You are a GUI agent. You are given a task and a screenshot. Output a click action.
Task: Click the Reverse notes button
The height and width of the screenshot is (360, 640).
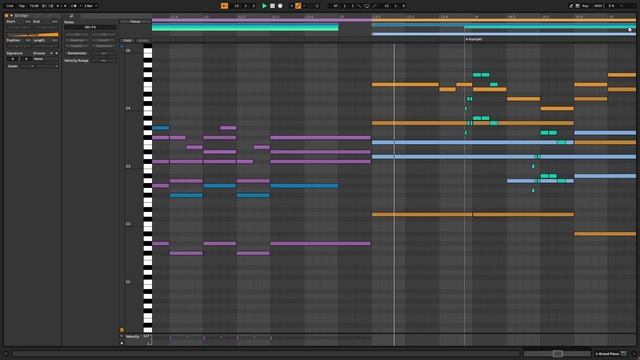coord(77,40)
